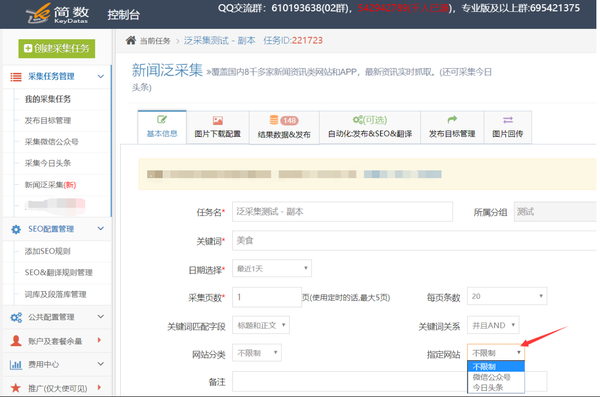Screen dimensions: 600x397
Task: Click the 推广 star icon
Action: (16, 388)
